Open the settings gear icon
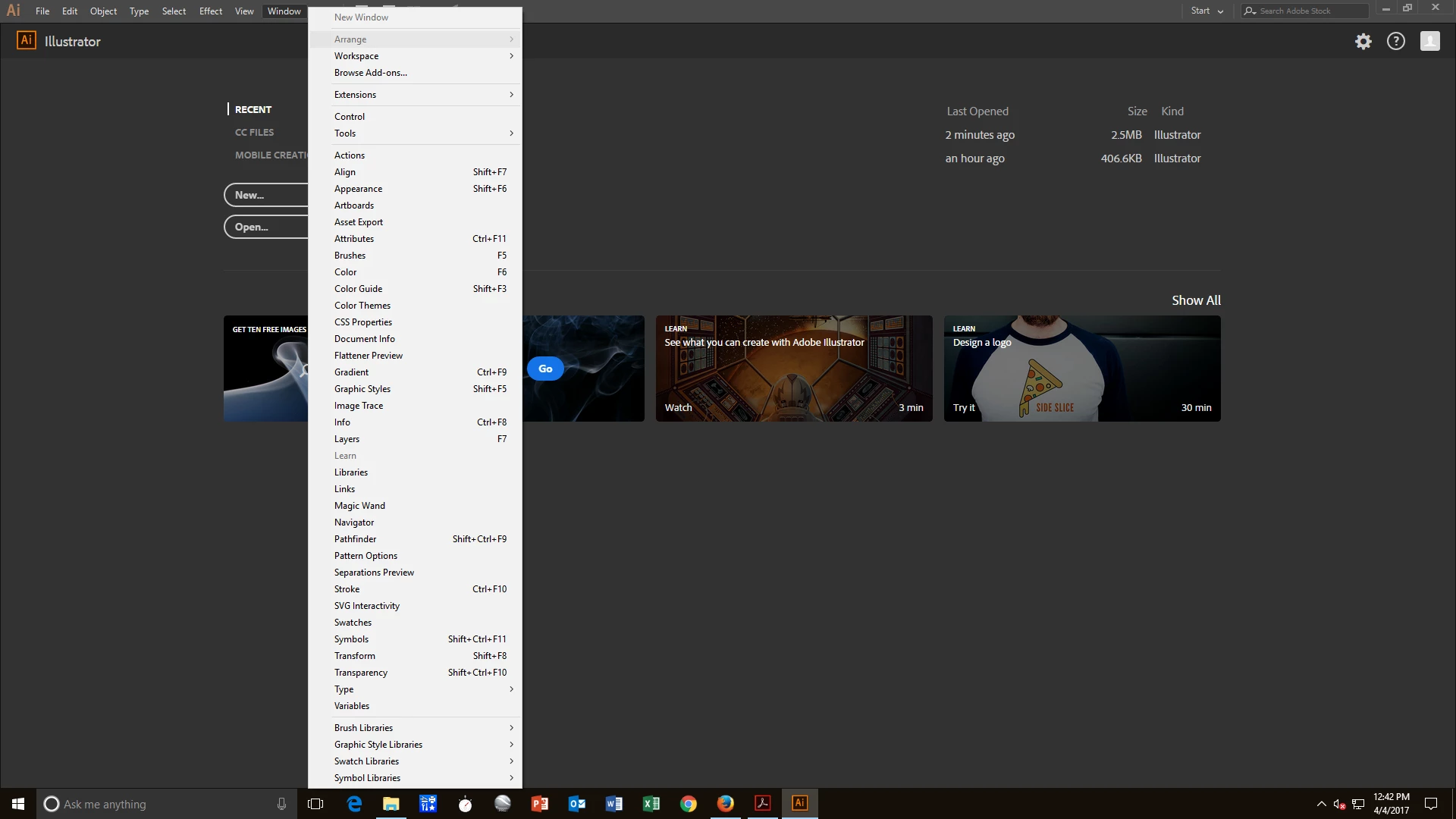The width and height of the screenshot is (1456, 819). tap(1363, 42)
